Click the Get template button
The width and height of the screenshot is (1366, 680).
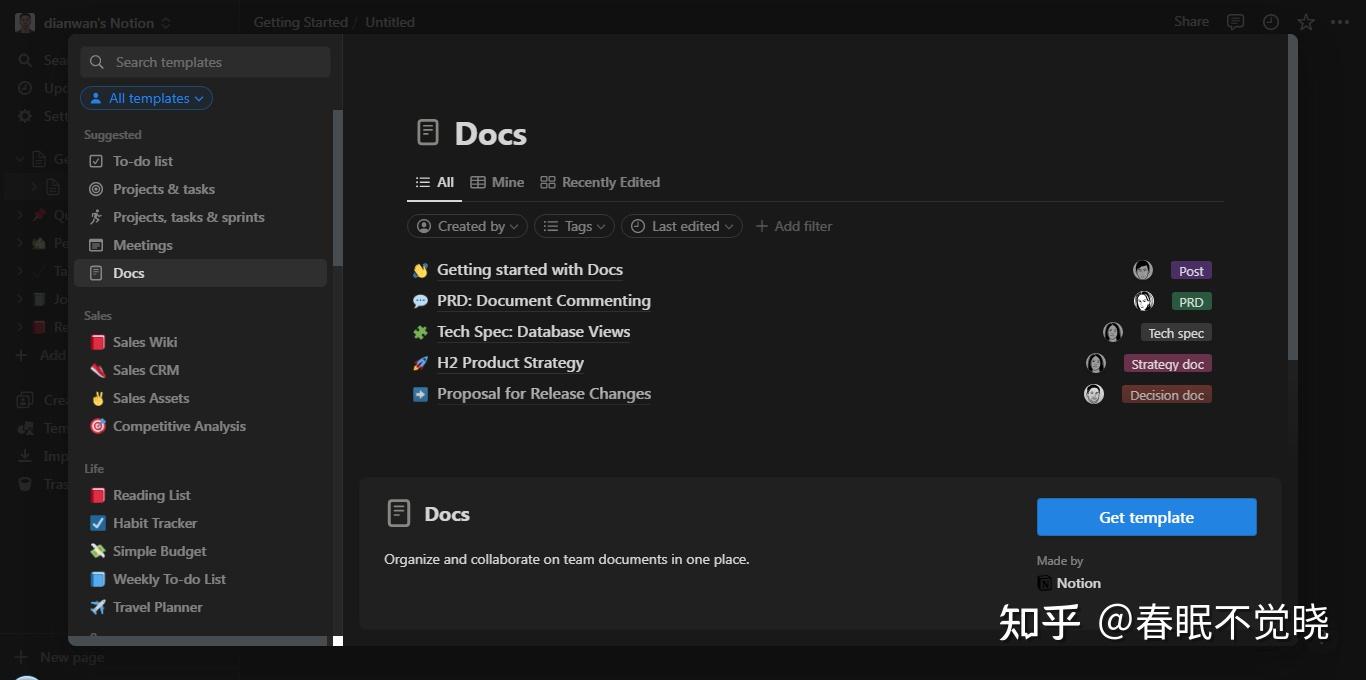[1146, 517]
